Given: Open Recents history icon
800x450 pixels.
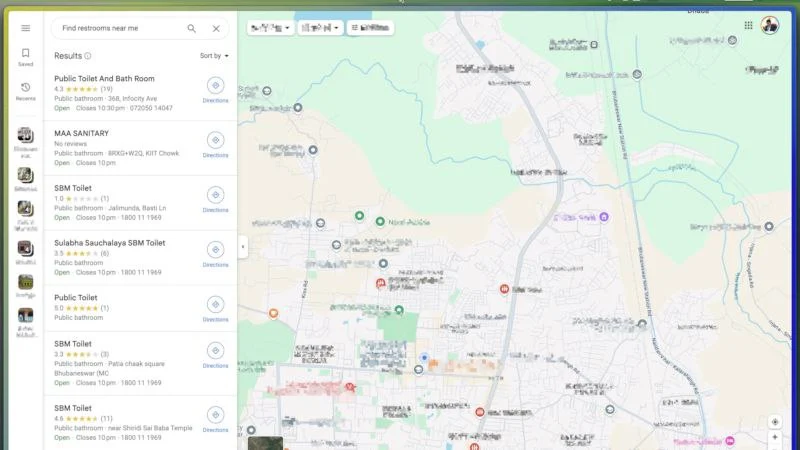Looking at the screenshot, I should (x=25, y=91).
